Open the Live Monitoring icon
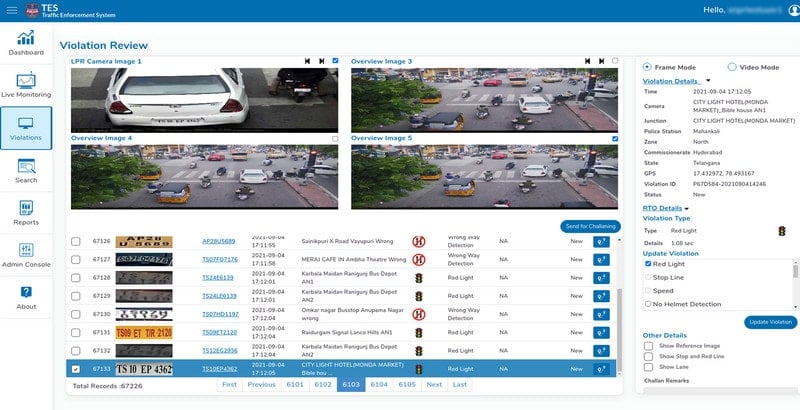 coord(26,80)
